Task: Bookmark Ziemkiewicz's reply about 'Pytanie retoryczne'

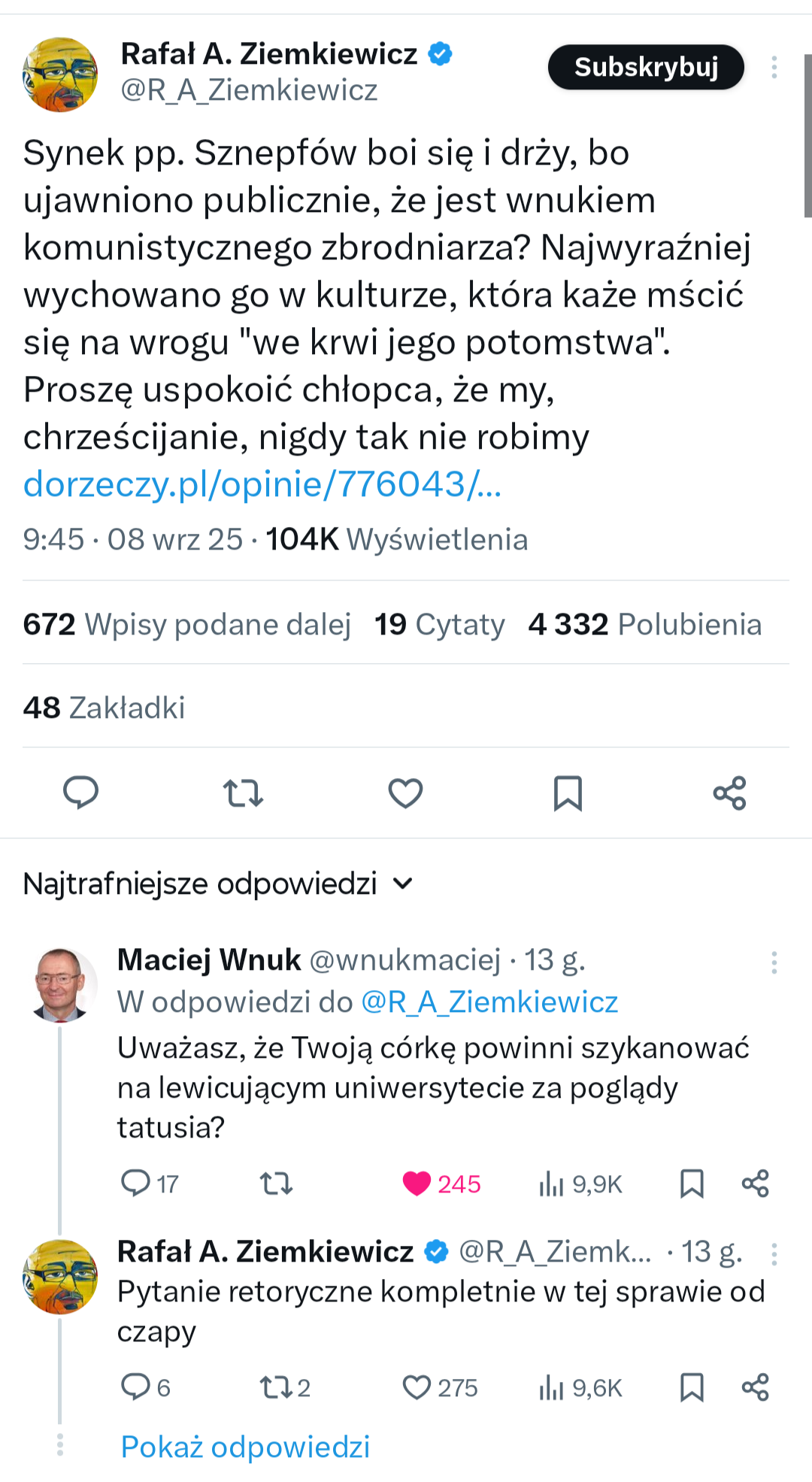Action: (x=692, y=1387)
